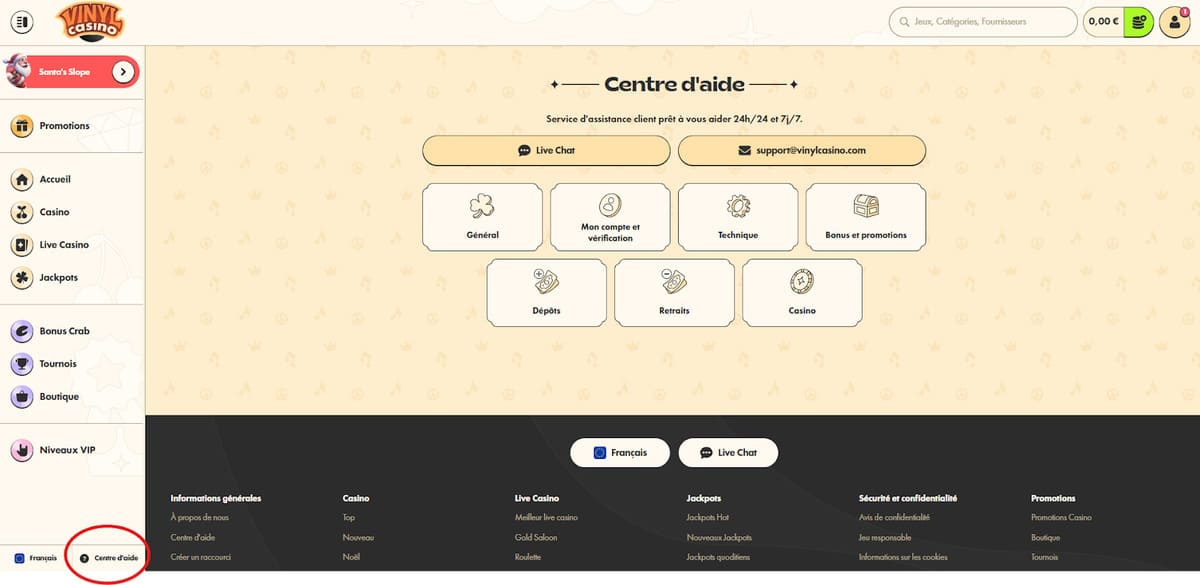
Task: Start Live Chat from help center
Action: [546, 150]
